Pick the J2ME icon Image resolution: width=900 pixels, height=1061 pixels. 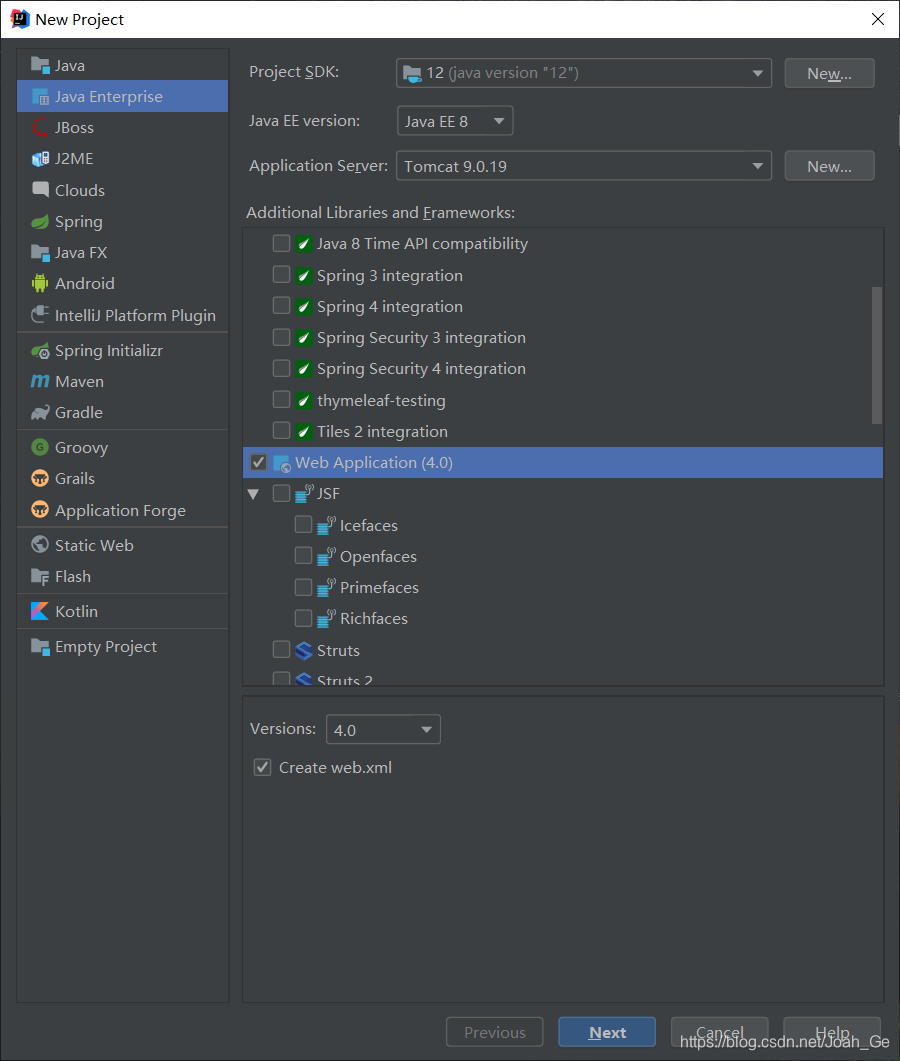pyautogui.click(x=40, y=159)
